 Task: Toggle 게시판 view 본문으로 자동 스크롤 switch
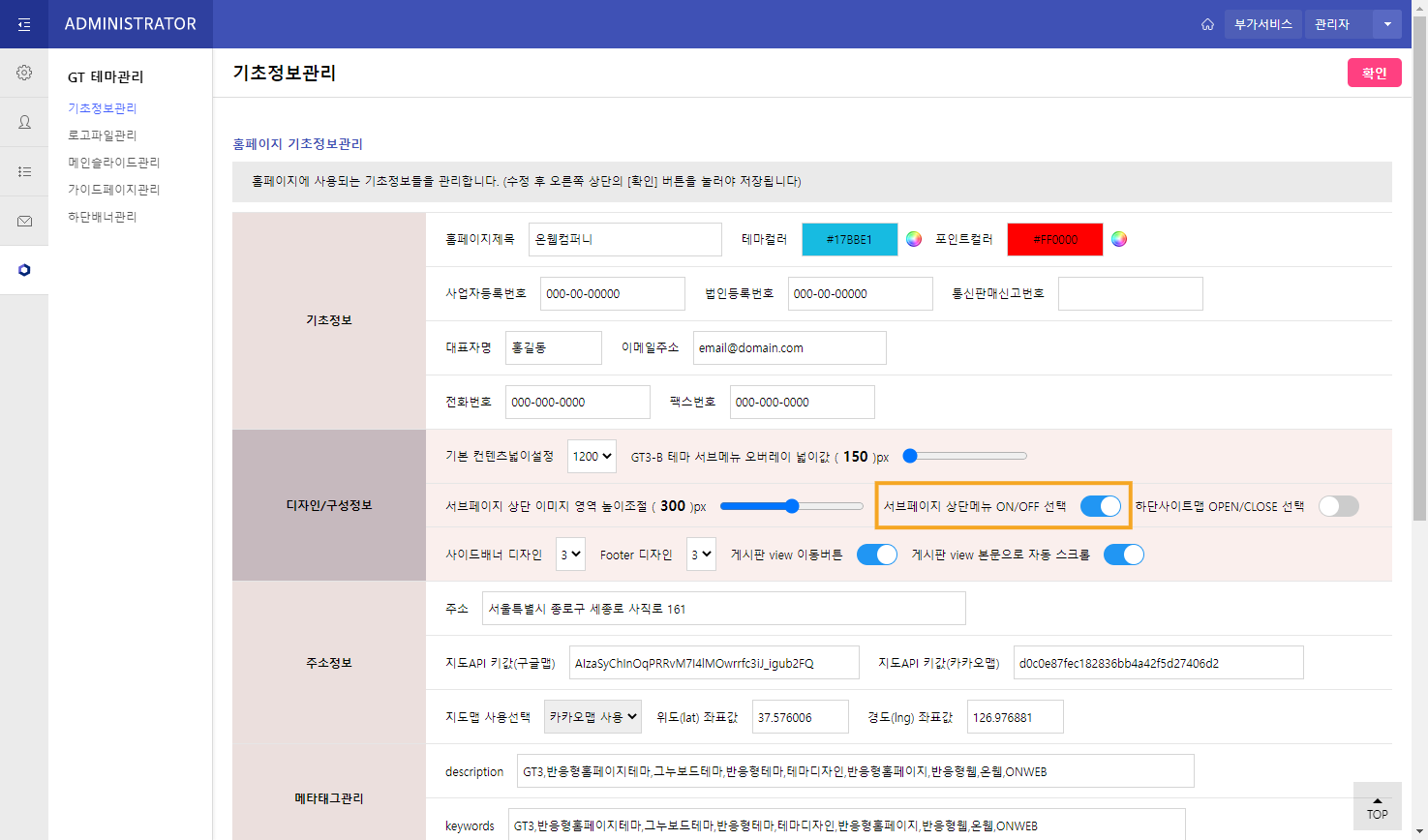click(1124, 555)
